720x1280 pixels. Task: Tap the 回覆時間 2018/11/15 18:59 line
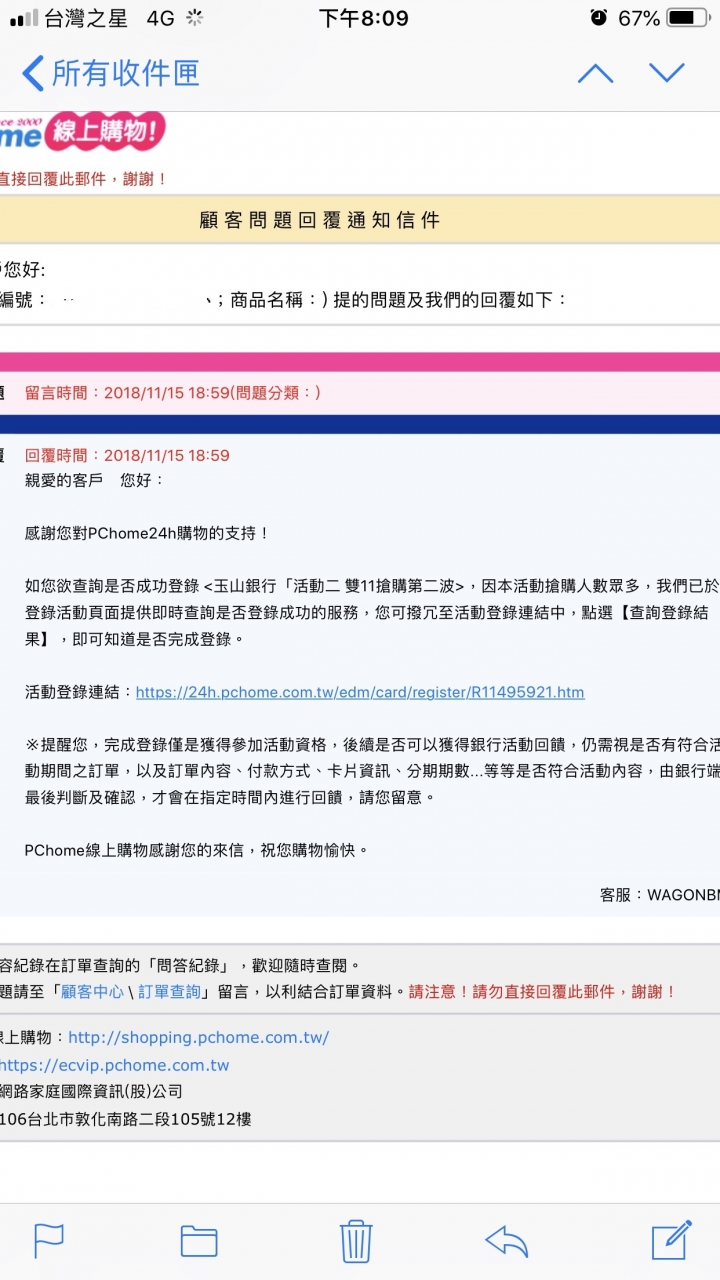tap(127, 455)
